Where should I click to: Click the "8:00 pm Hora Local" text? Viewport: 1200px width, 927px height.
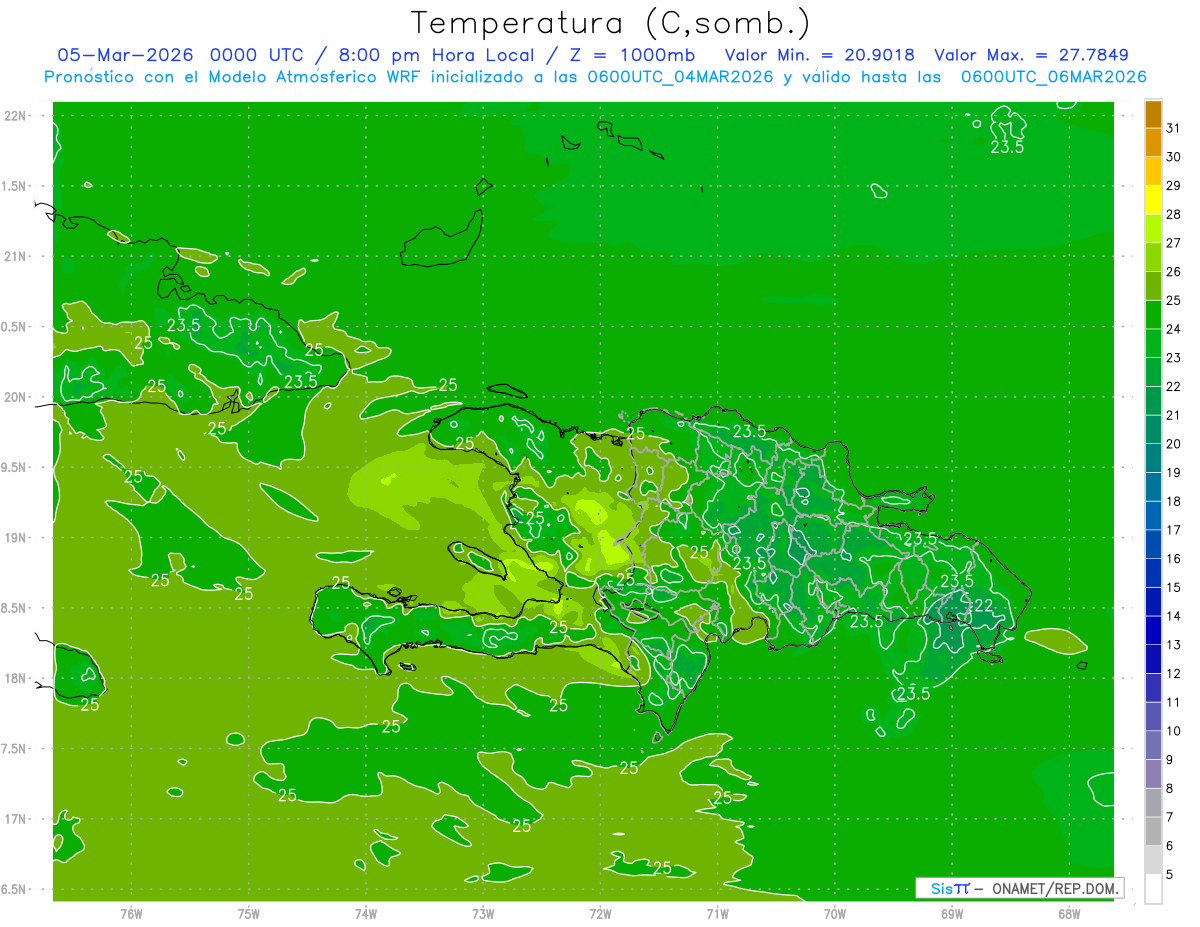[x=440, y=55]
